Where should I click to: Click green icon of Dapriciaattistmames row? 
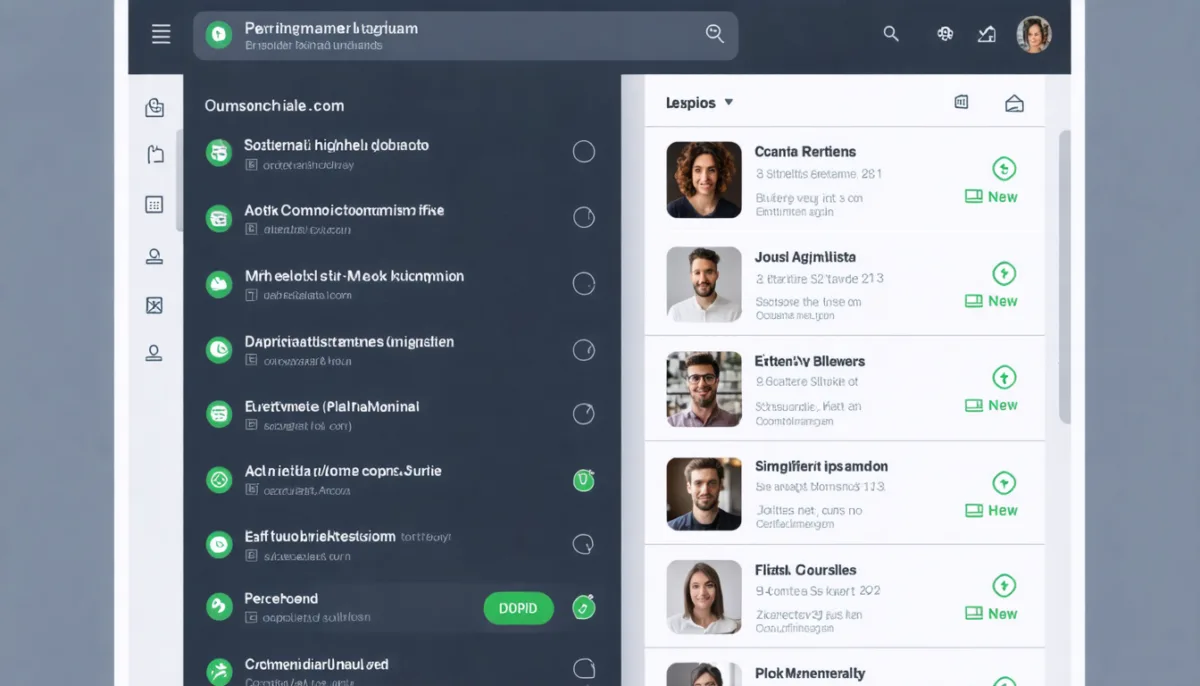coord(219,350)
